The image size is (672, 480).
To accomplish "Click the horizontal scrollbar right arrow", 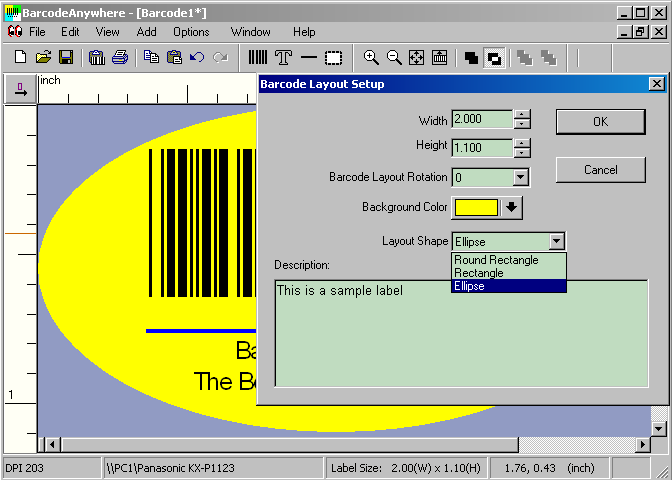I will click(642, 444).
